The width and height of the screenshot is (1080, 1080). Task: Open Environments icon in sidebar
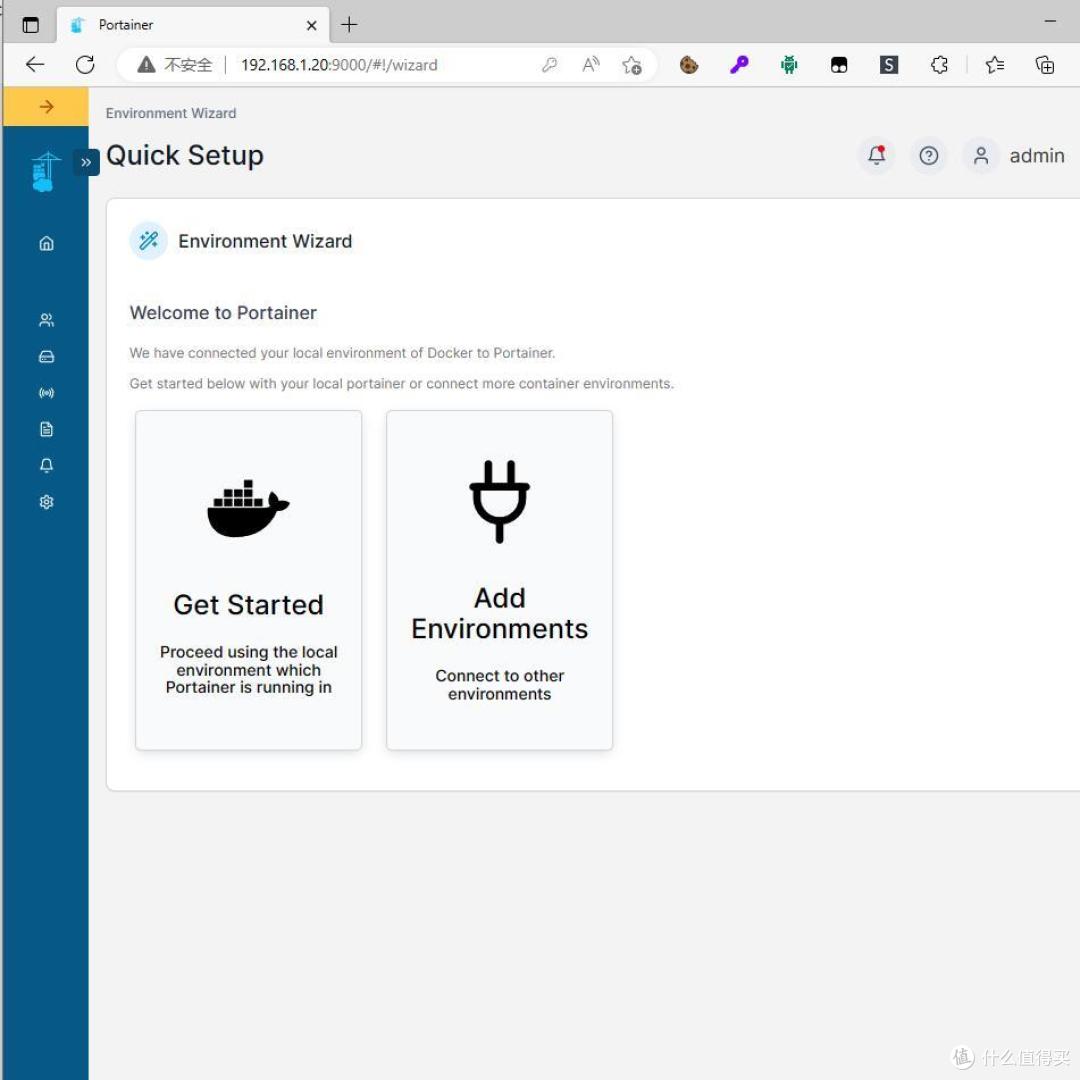[46, 357]
